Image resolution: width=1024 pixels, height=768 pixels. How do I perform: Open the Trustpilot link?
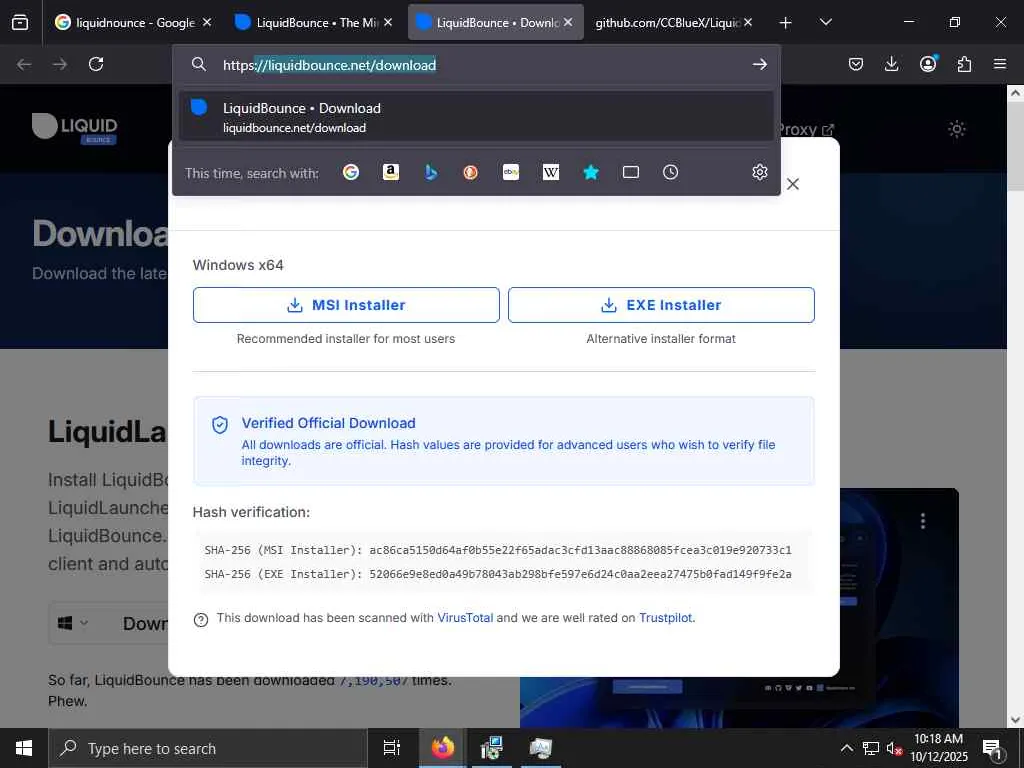pyautogui.click(x=665, y=618)
